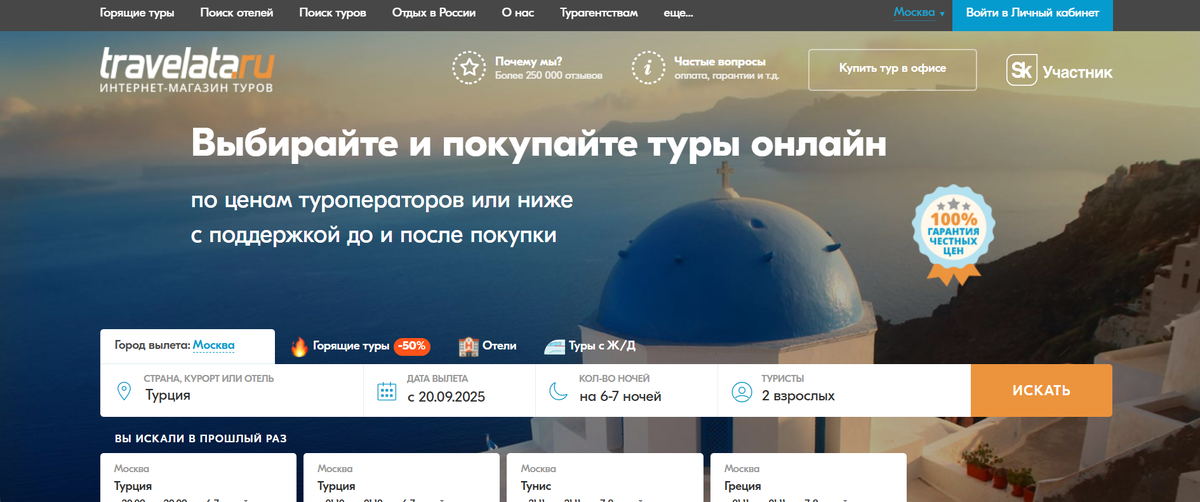Click the -50% discount badge

pos(412,346)
